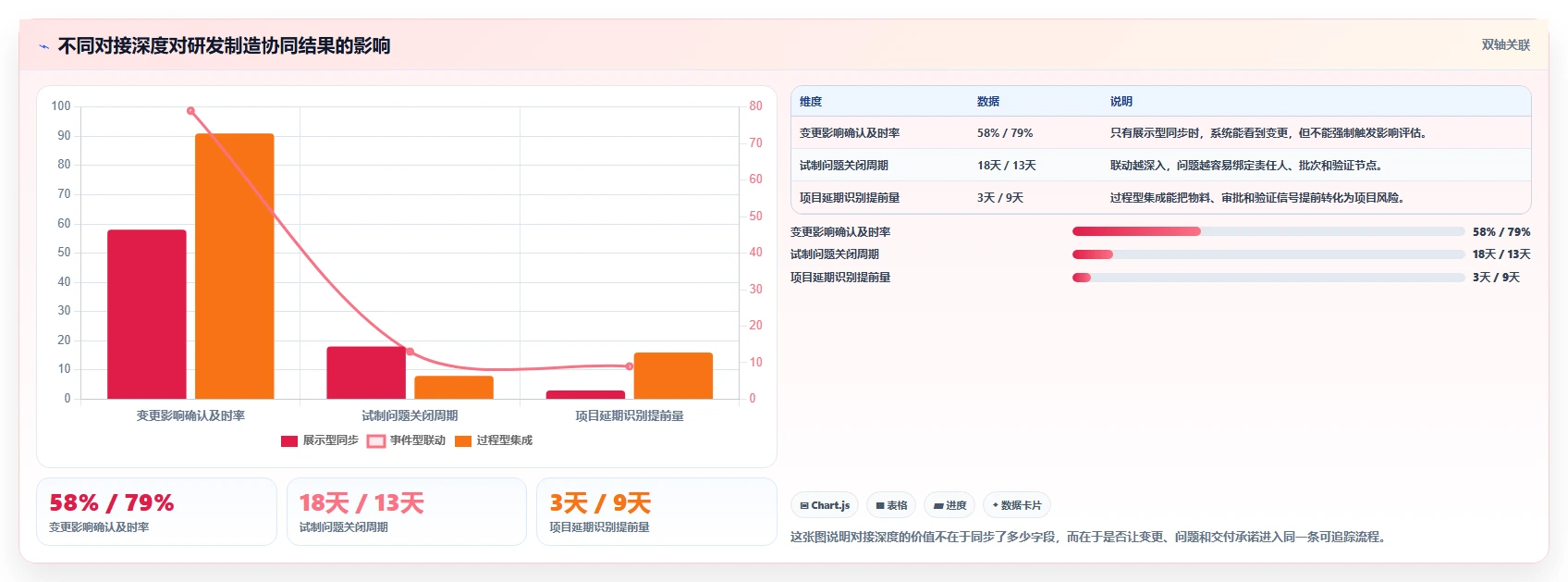Click the orange bar for 变更影响确认及时率

pyautogui.click(x=234, y=266)
